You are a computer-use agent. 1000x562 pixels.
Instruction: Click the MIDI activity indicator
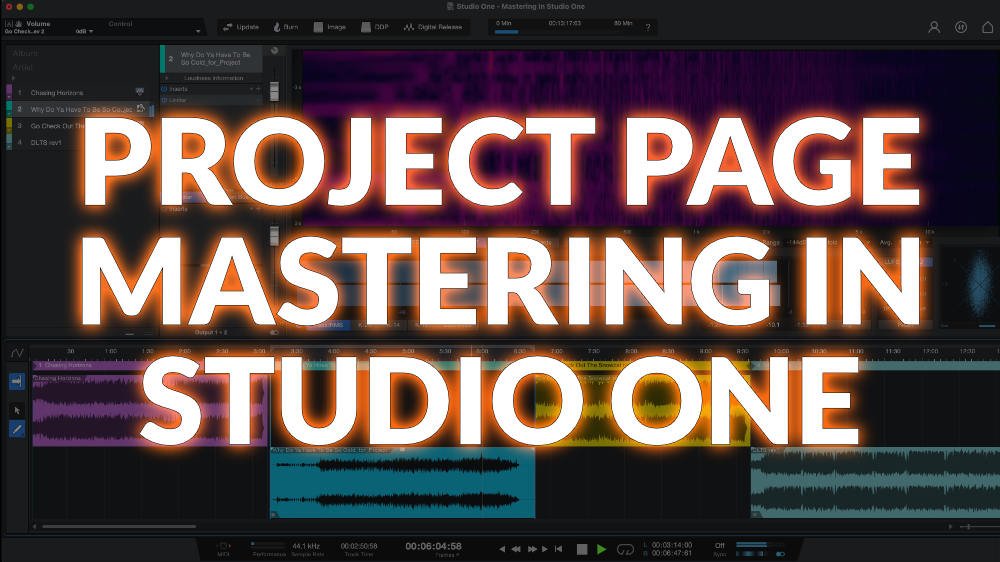[x=224, y=549]
